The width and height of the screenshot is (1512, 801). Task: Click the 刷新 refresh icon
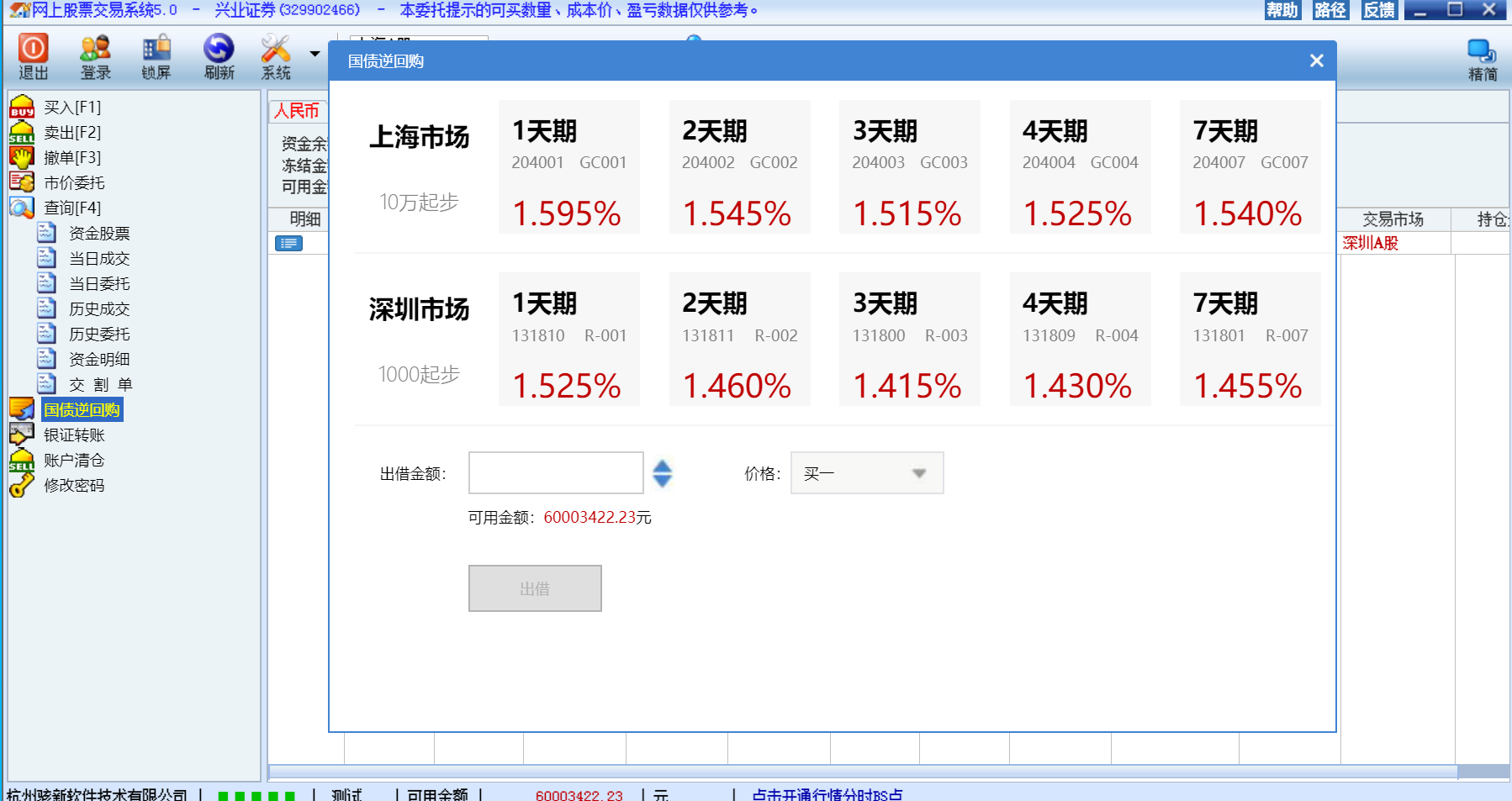click(219, 56)
